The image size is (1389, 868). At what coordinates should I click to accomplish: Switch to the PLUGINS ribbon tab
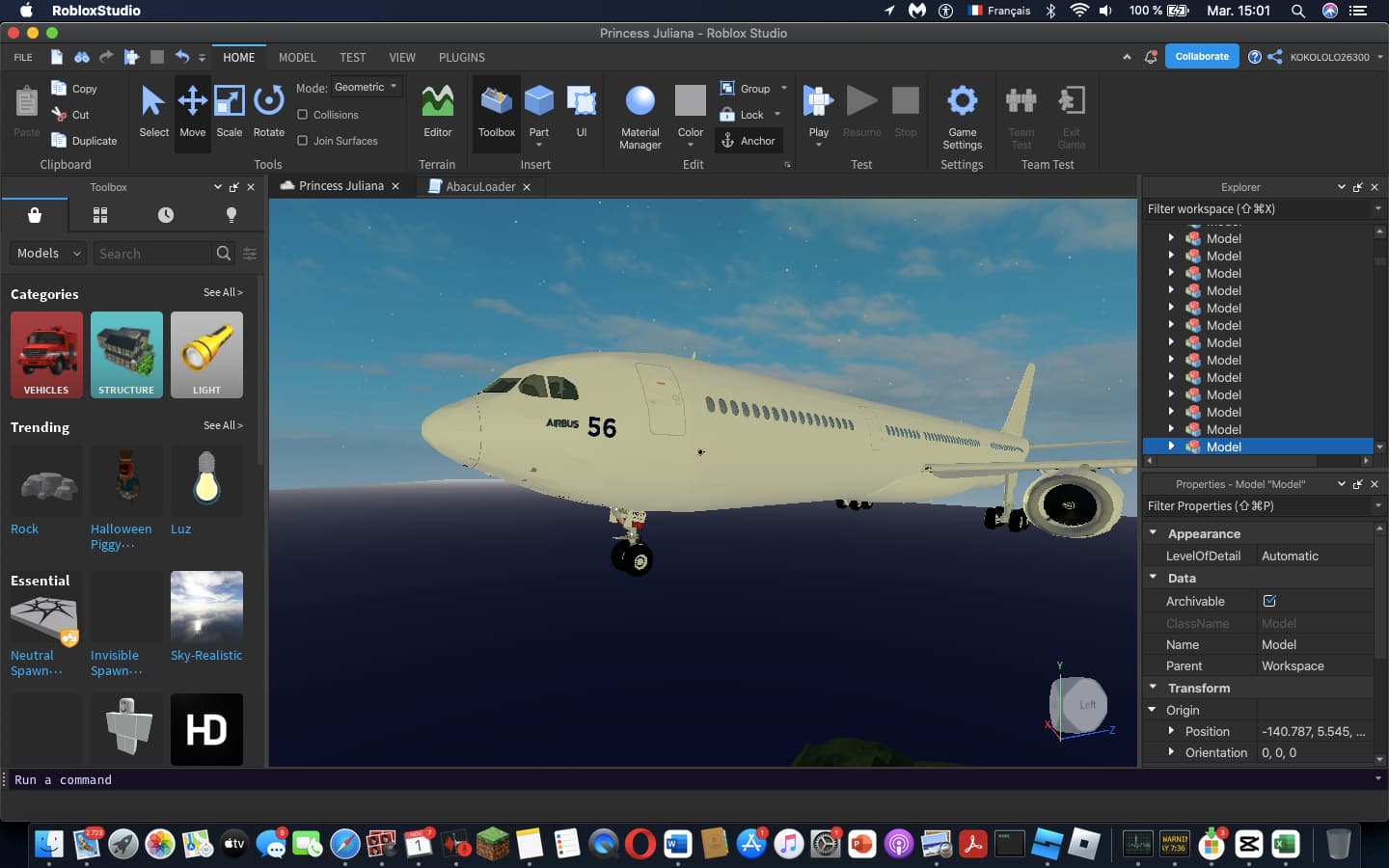click(x=462, y=58)
